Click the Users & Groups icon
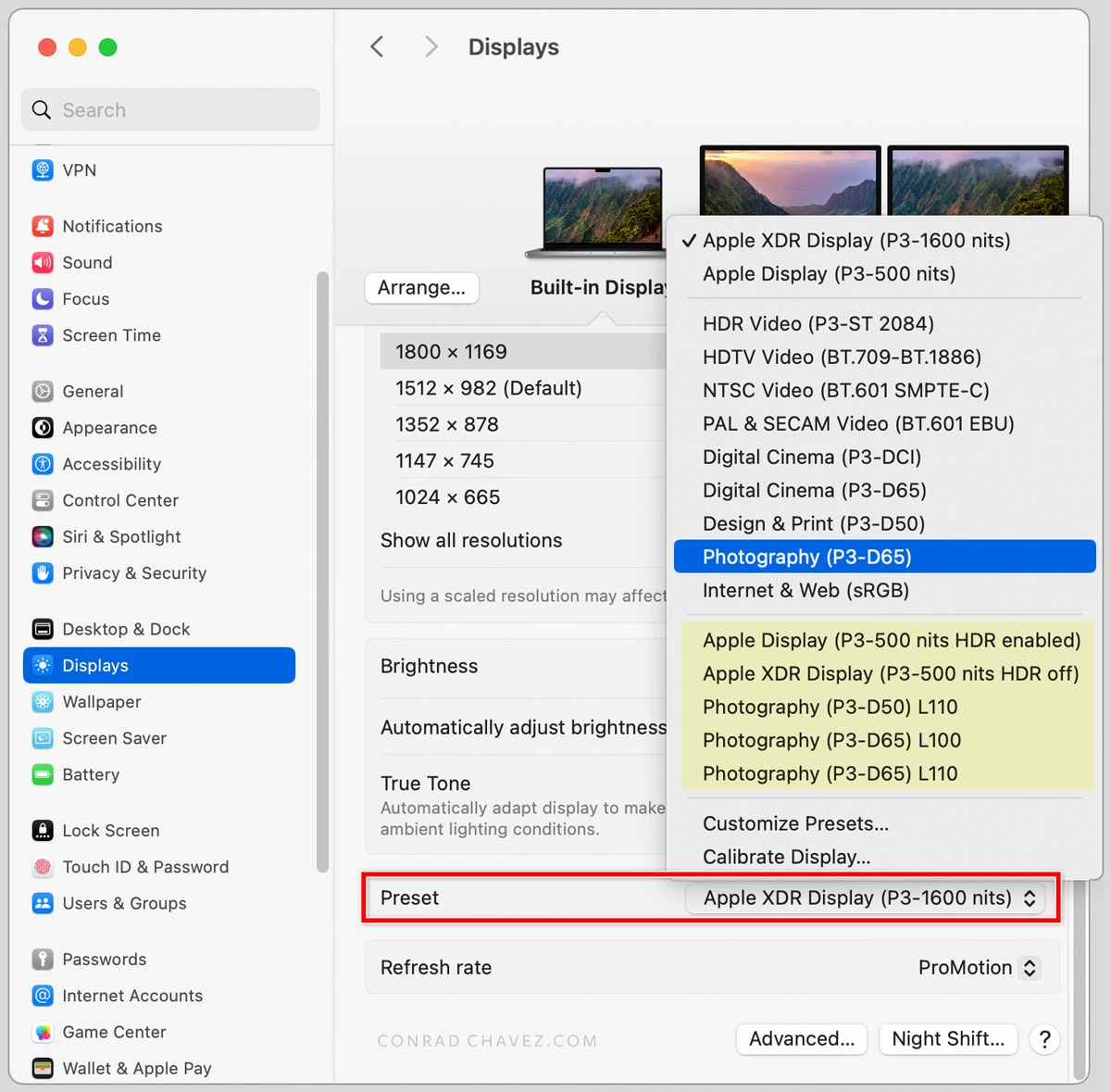The image size is (1111, 1092). coord(43,903)
